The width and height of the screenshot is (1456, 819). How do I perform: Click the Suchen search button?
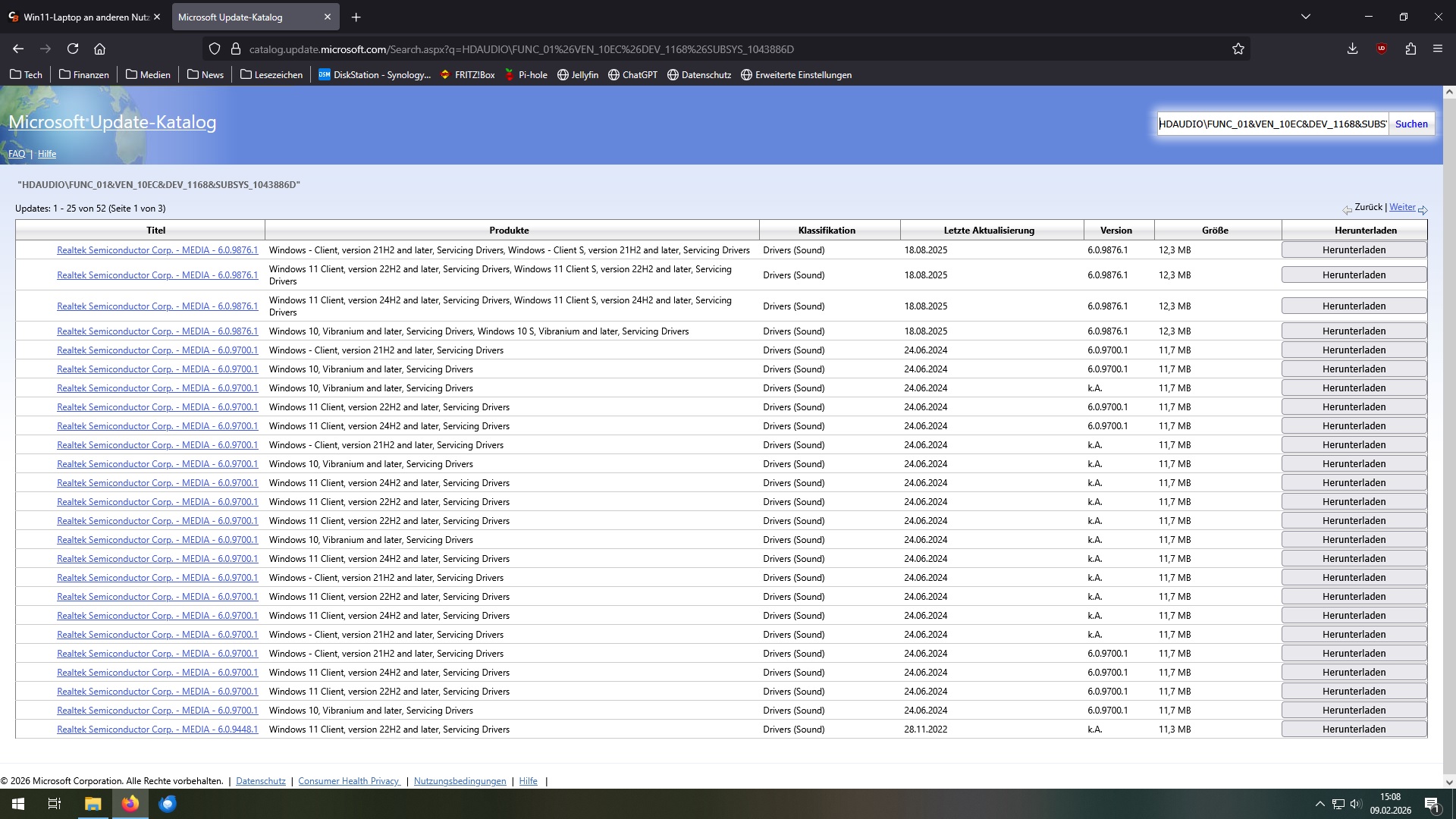(x=1411, y=124)
